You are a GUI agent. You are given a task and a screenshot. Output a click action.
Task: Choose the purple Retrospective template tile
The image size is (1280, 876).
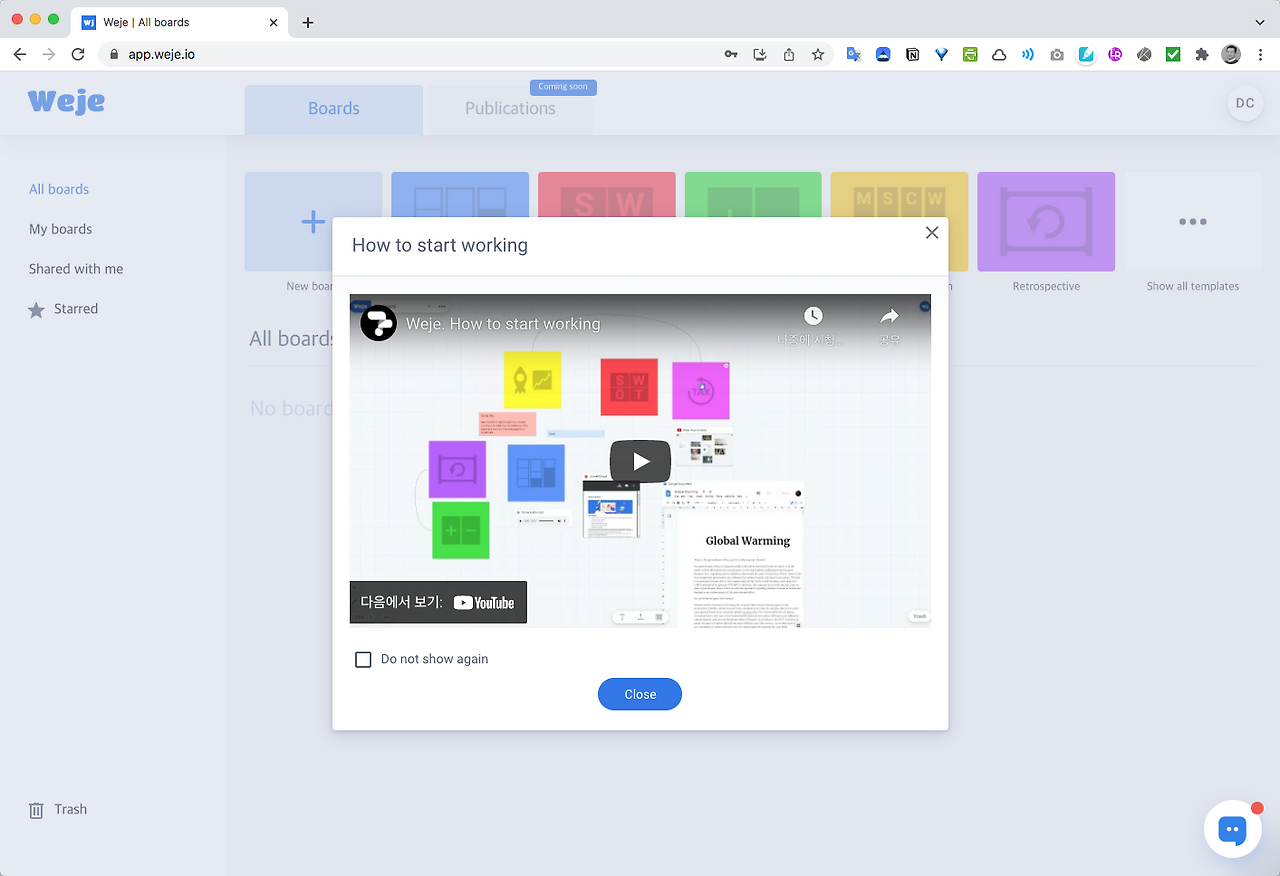click(x=1046, y=222)
